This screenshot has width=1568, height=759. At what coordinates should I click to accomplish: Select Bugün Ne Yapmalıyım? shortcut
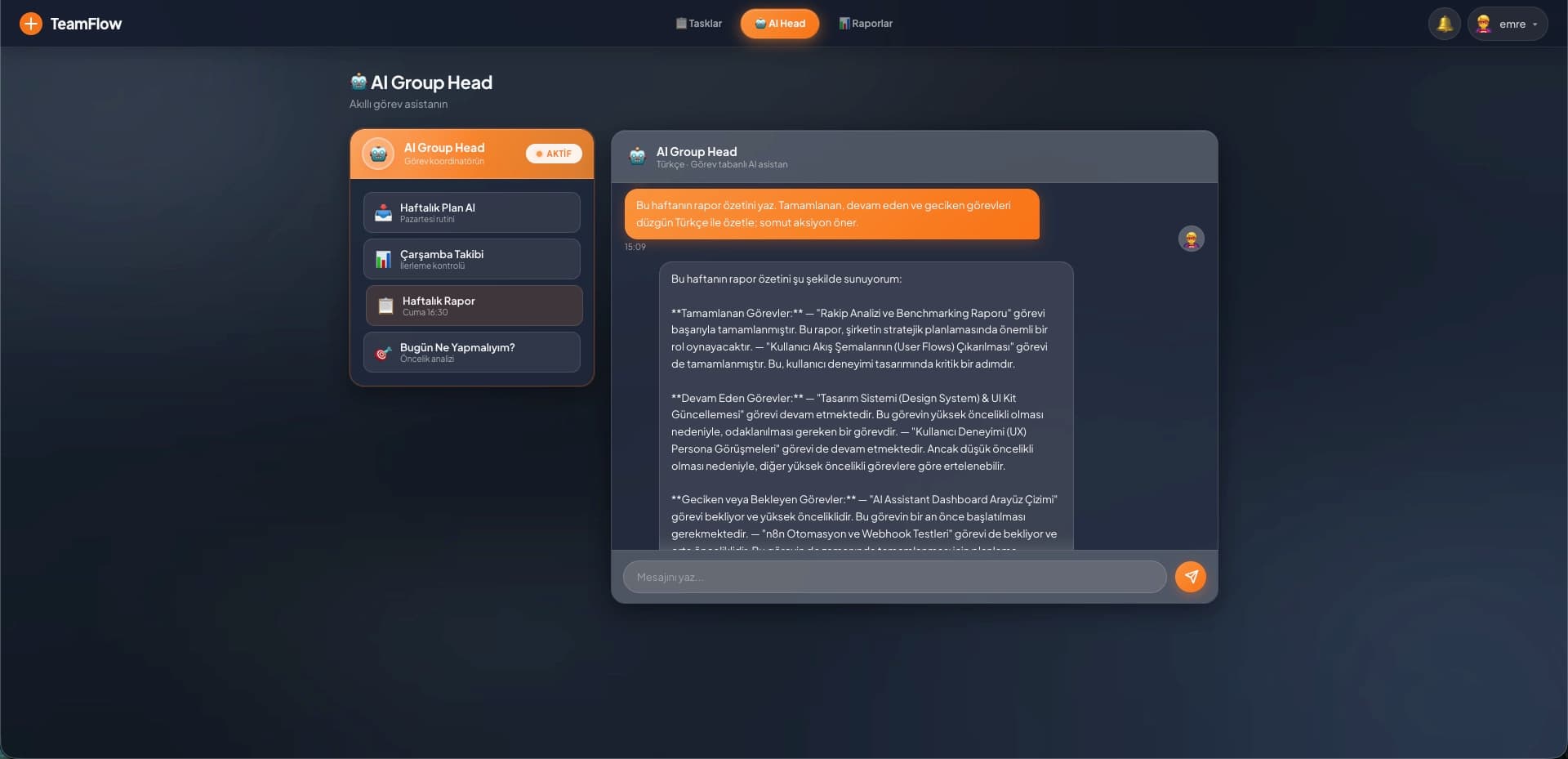[x=472, y=352]
